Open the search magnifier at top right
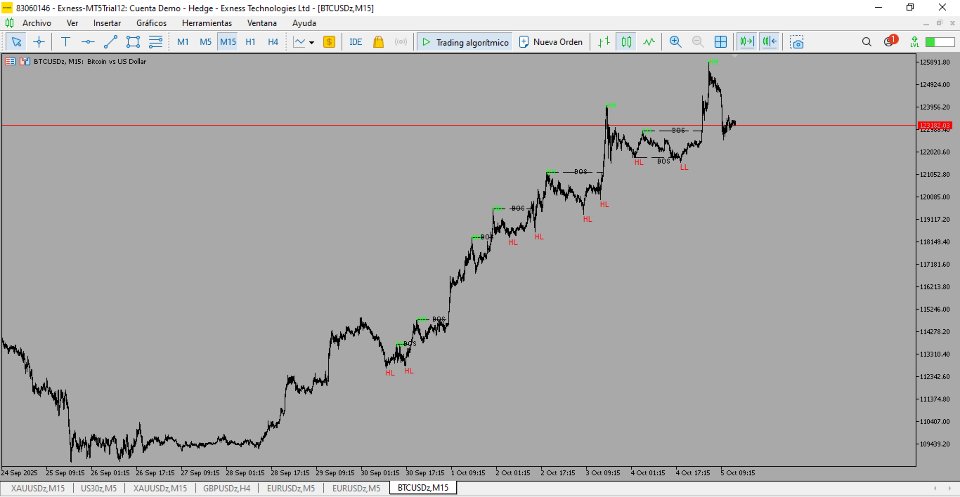 pyautogui.click(x=866, y=42)
